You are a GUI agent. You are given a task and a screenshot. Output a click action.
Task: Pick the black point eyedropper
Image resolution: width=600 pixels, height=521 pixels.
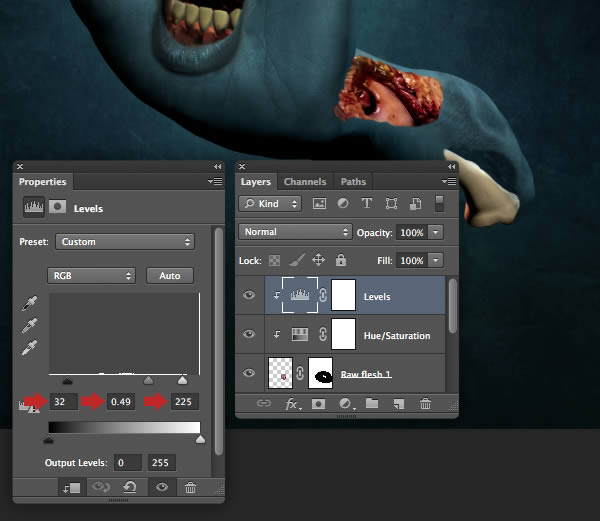[29, 303]
